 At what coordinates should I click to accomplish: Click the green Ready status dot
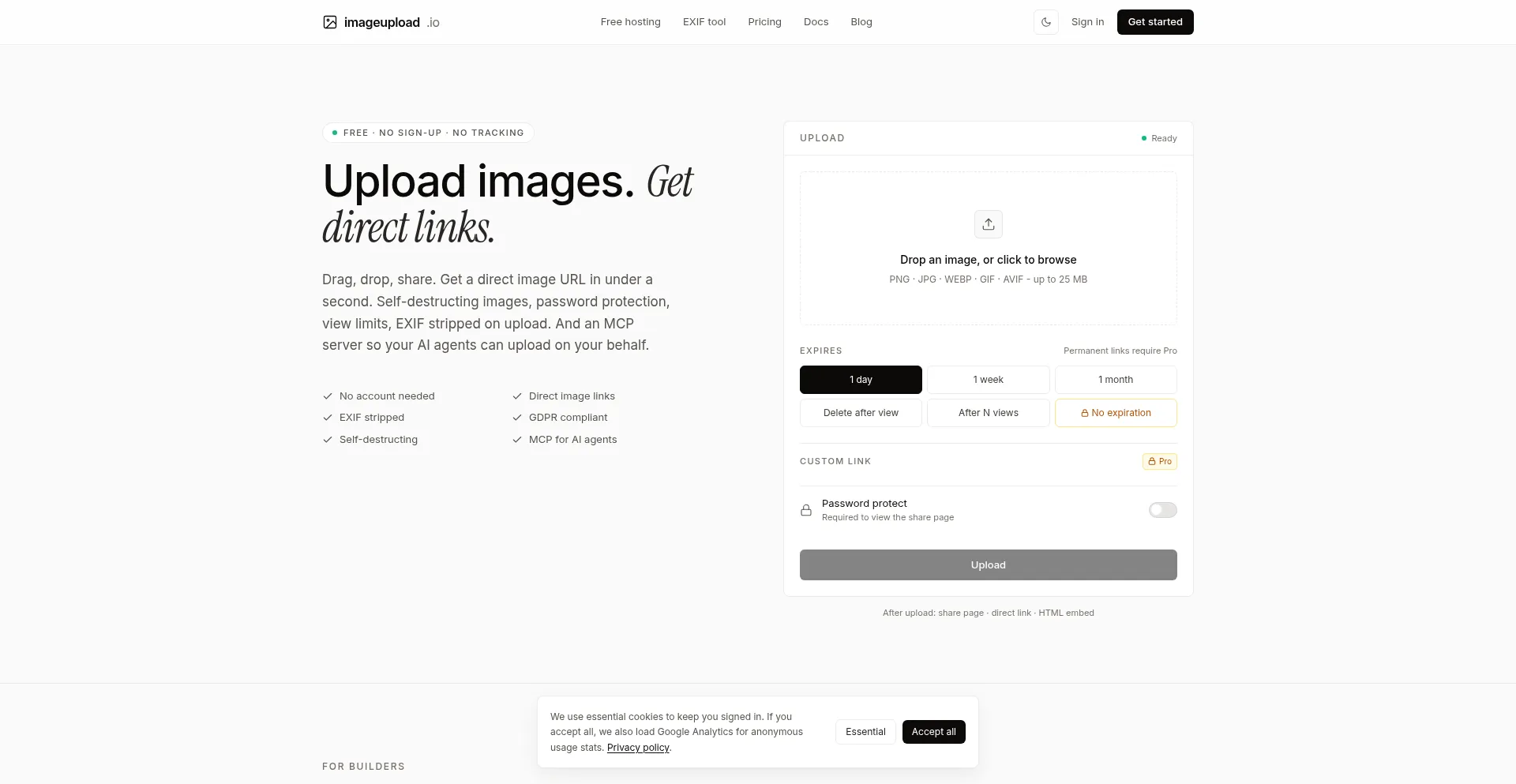pyautogui.click(x=1144, y=138)
